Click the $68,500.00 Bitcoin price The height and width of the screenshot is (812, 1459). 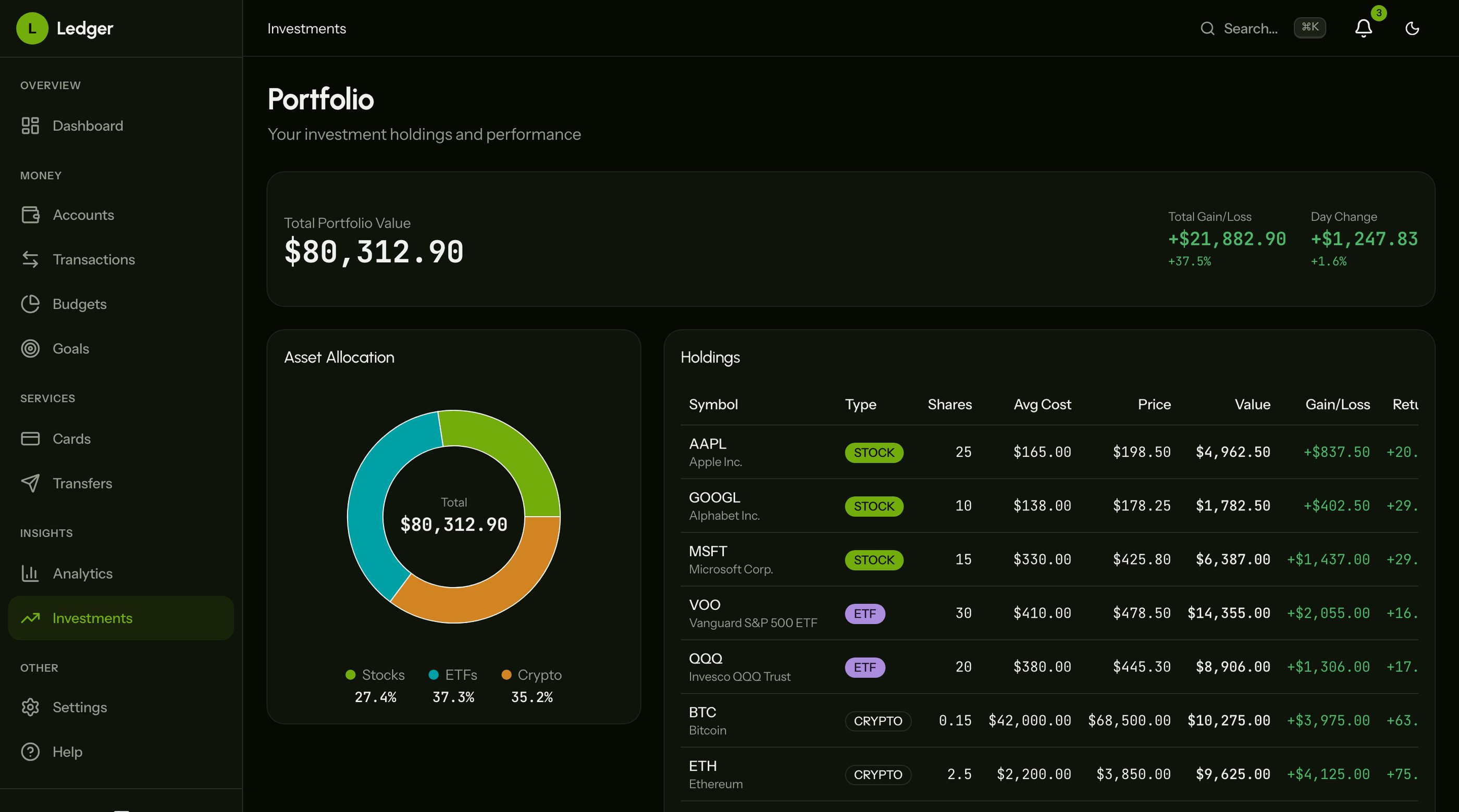pyautogui.click(x=1129, y=721)
